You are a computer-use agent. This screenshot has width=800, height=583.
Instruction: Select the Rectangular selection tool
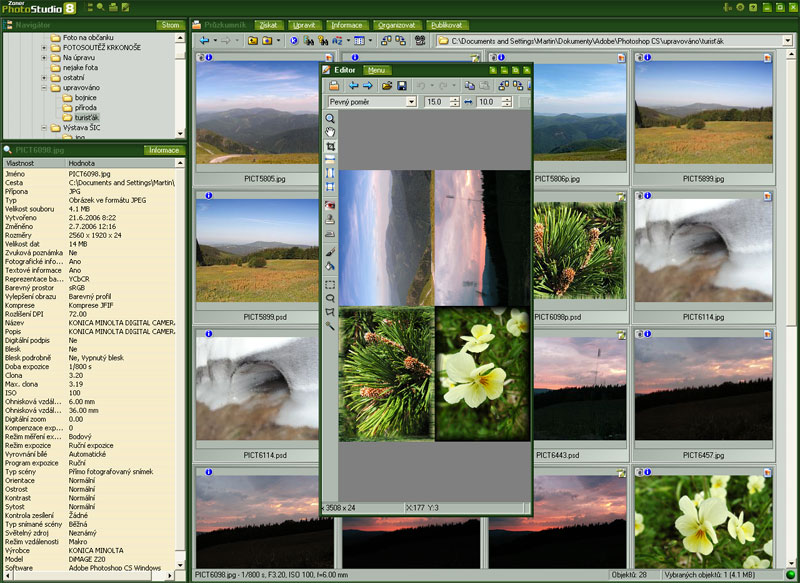click(x=330, y=284)
